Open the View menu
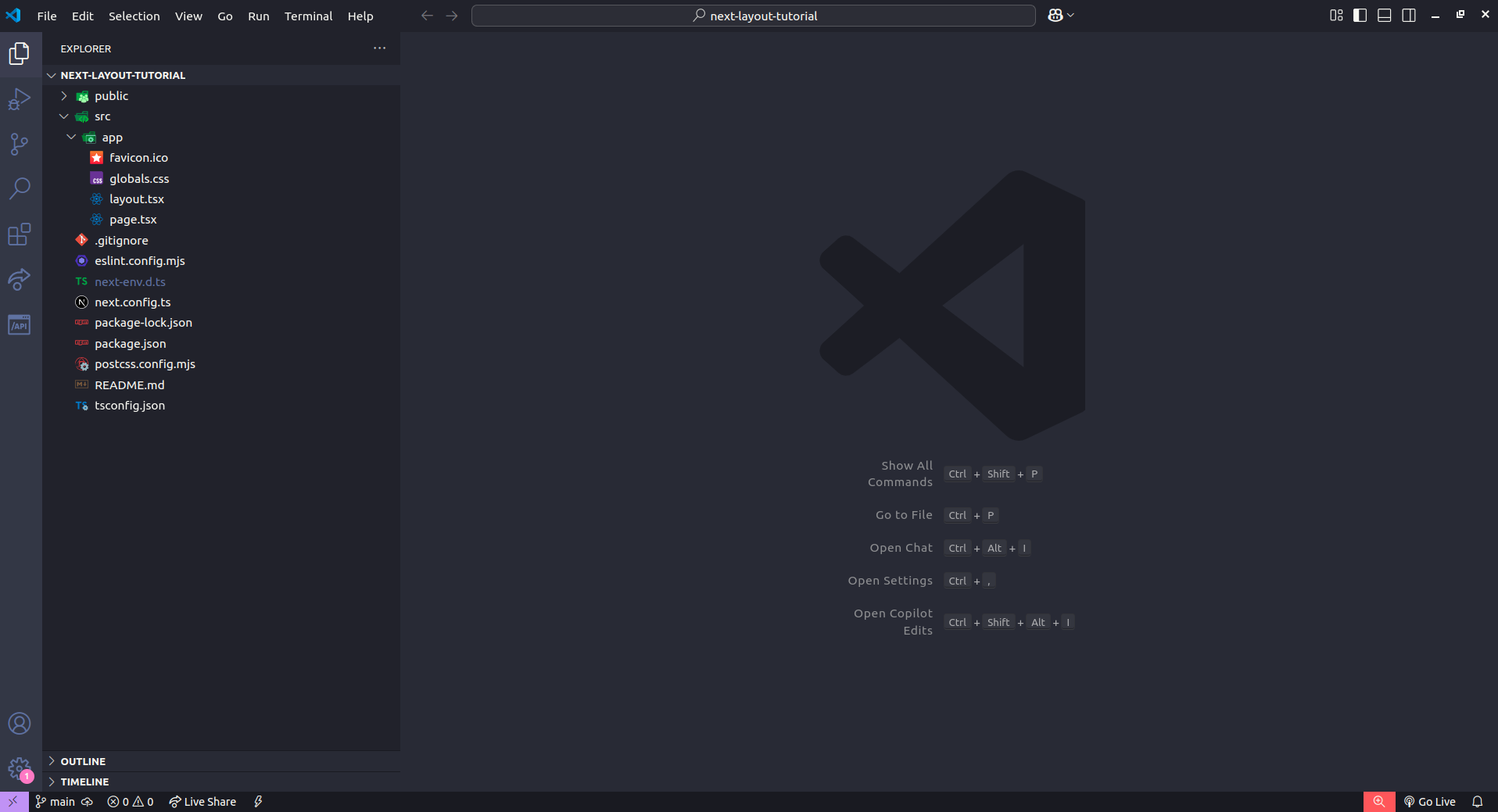The height and width of the screenshot is (812, 1498). (188, 16)
